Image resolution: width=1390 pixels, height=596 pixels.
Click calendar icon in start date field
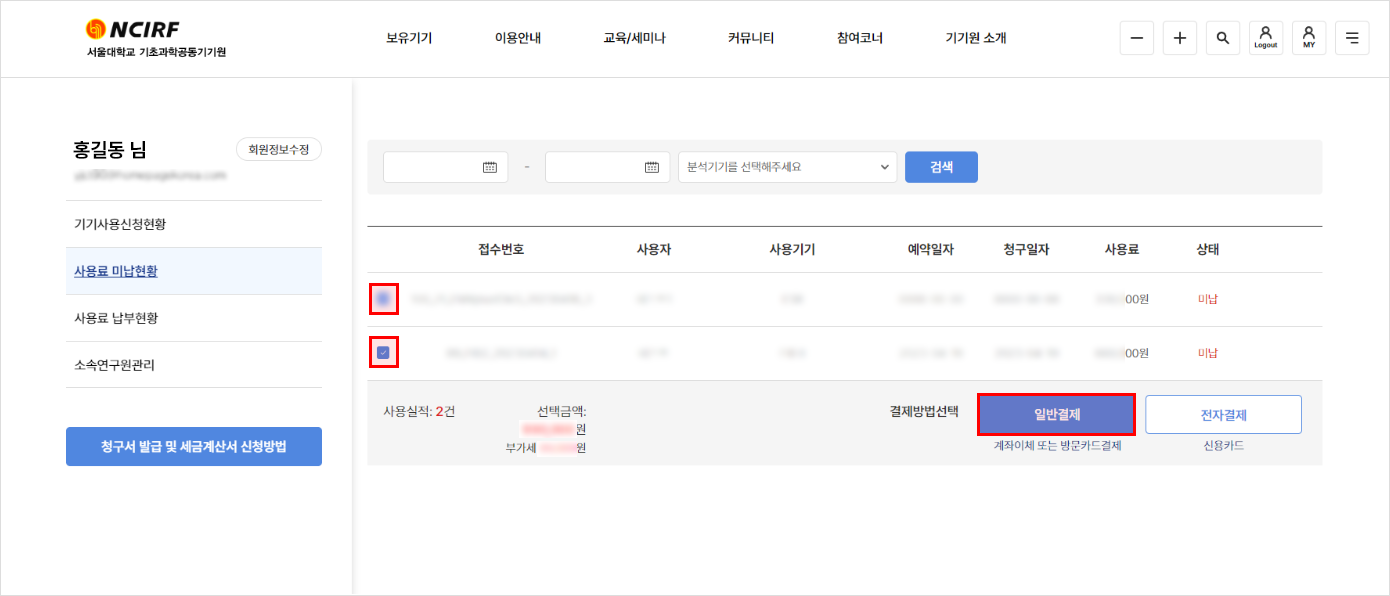(490, 167)
